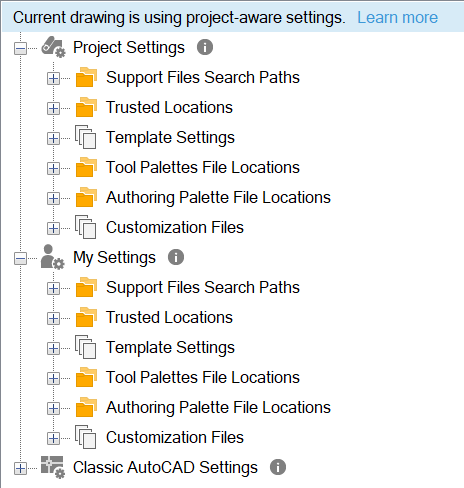The height and width of the screenshot is (488, 464).
Task: Select the My Settings label
Action: pyautogui.click(x=114, y=257)
